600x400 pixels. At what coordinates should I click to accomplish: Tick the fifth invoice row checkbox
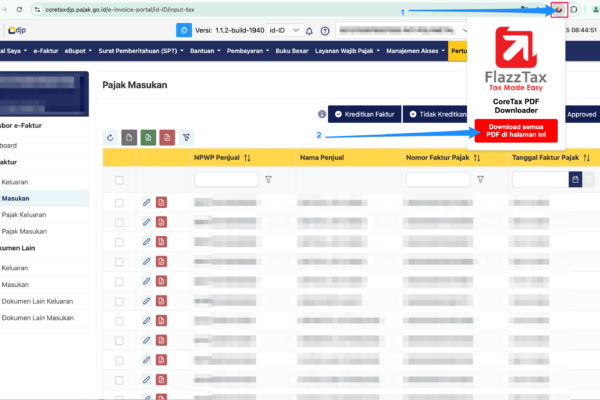point(119,282)
